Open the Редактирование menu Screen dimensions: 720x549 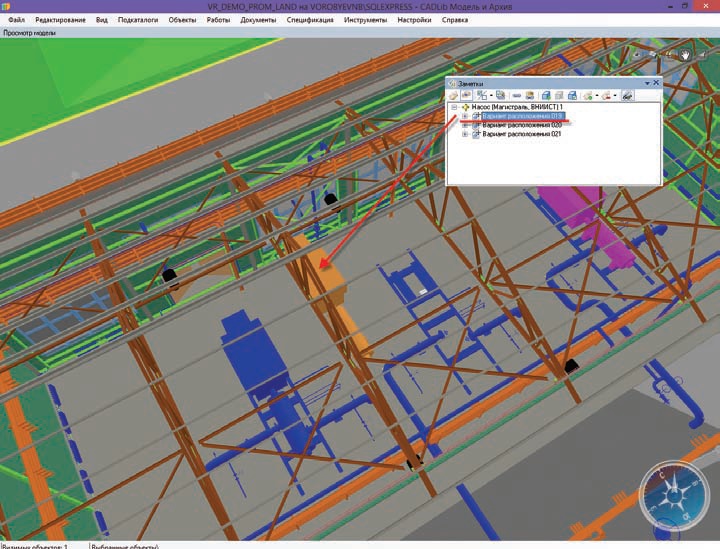click(x=60, y=20)
